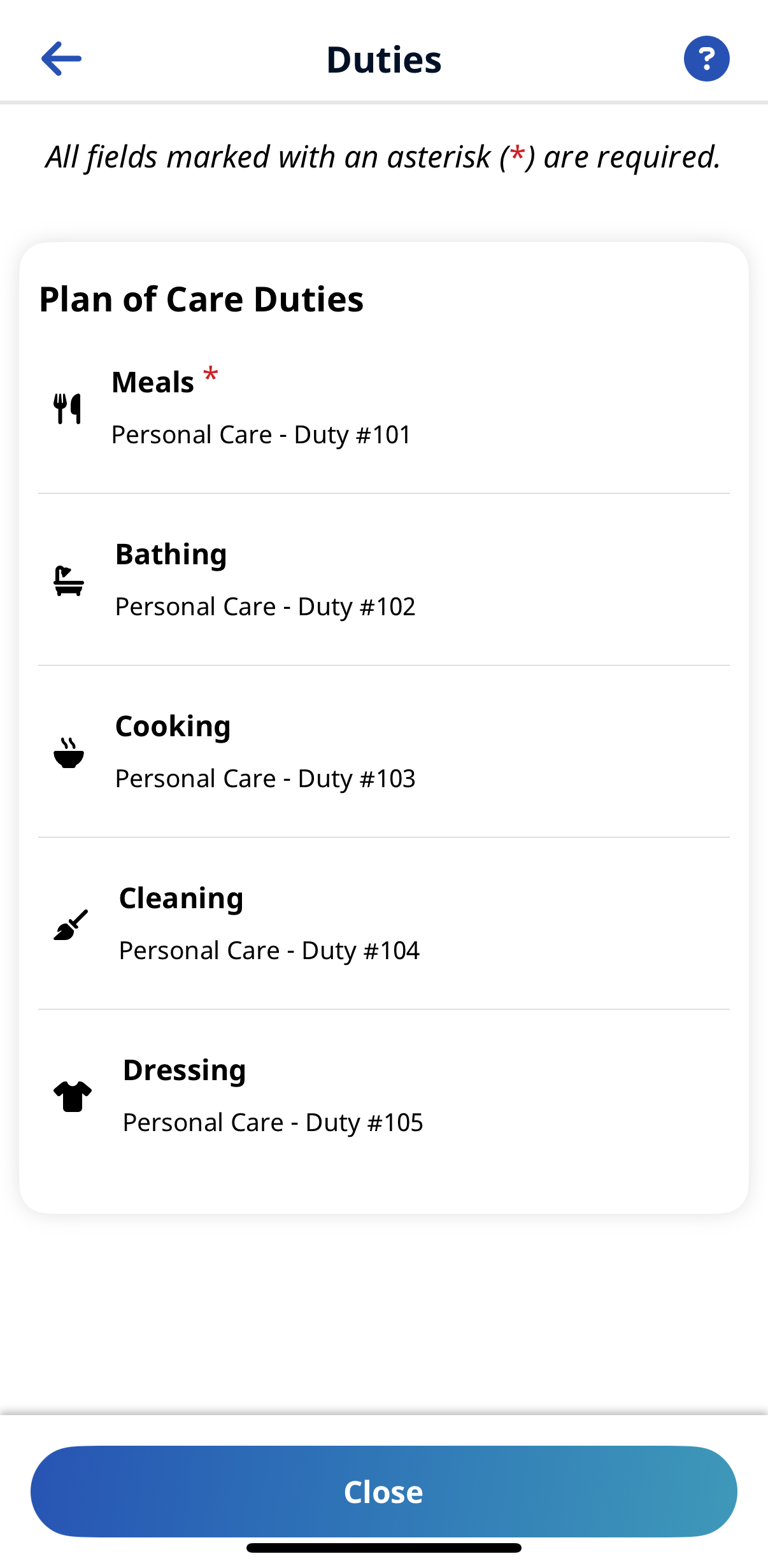Click the Personal Care - Duty #104 text
Image resolution: width=768 pixels, height=1568 pixels.
(269, 951)
